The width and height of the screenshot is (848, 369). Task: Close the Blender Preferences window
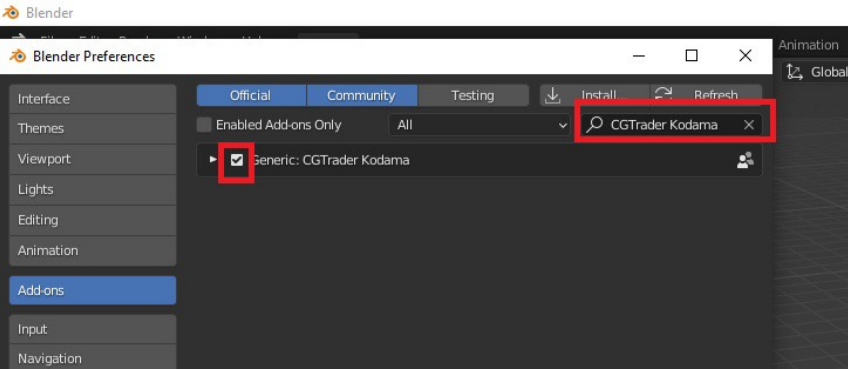coord(745,56)
